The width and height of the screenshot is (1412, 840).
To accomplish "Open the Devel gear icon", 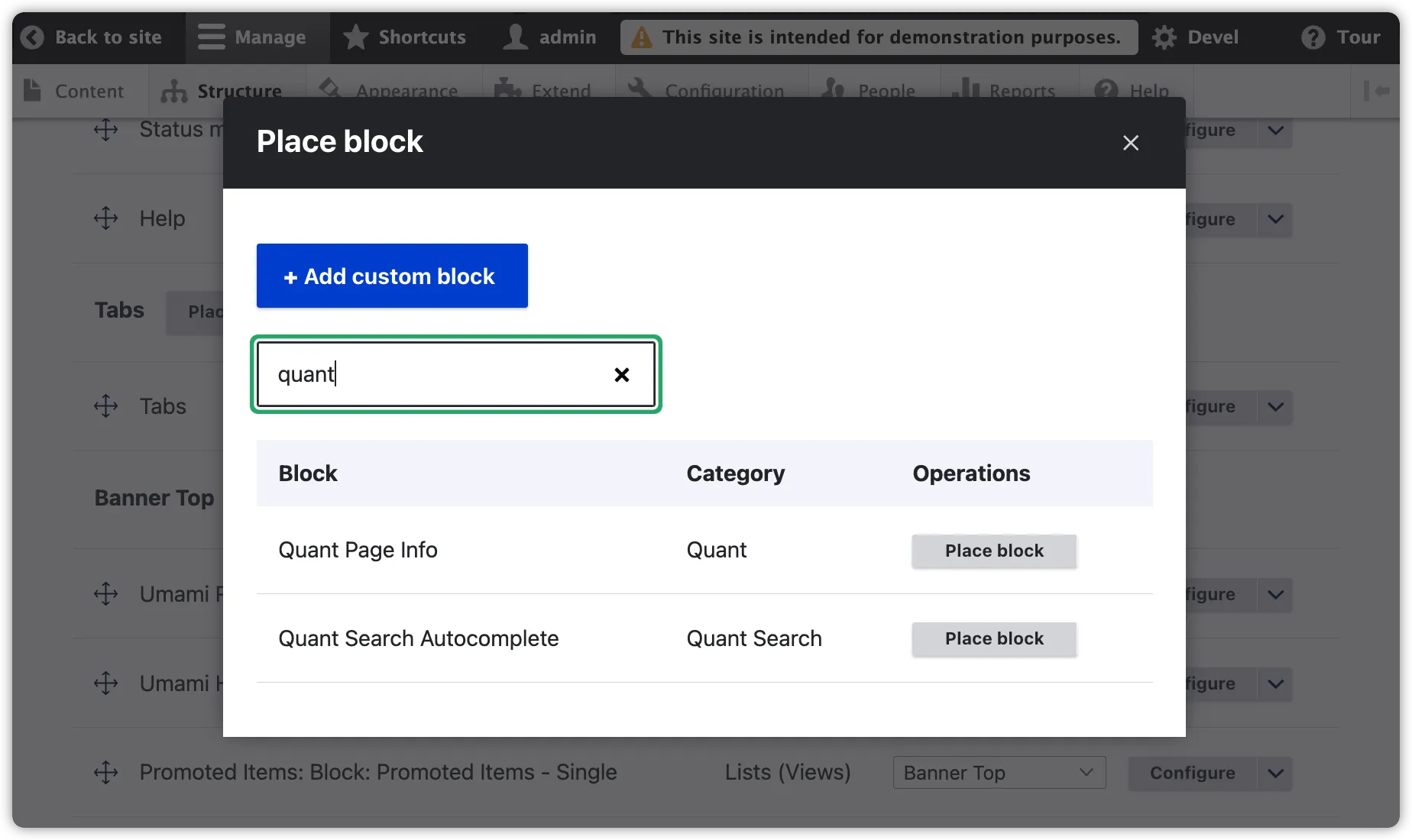I will point(1164,37).
